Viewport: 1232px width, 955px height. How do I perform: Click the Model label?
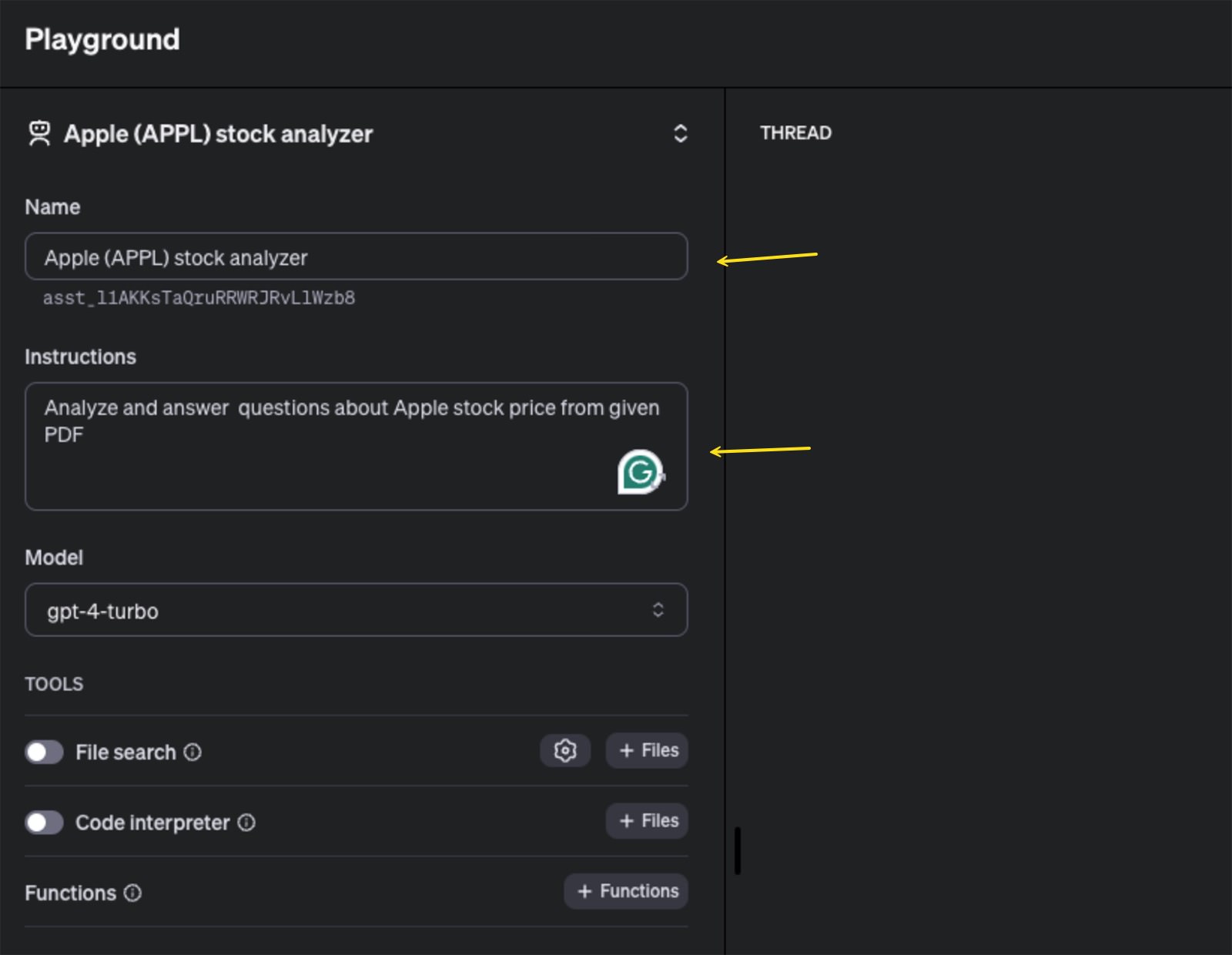(x=54, y=558)
